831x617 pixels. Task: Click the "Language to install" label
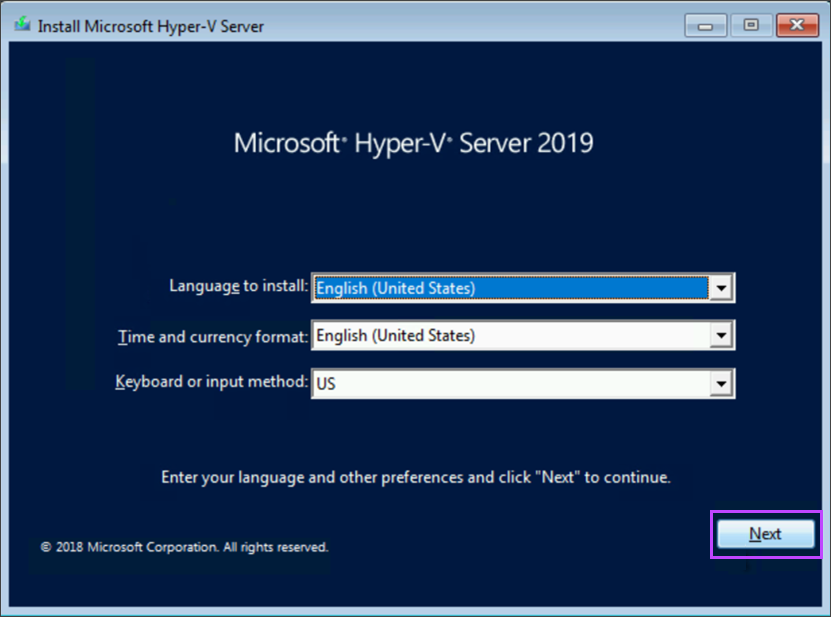pos(239,286)
